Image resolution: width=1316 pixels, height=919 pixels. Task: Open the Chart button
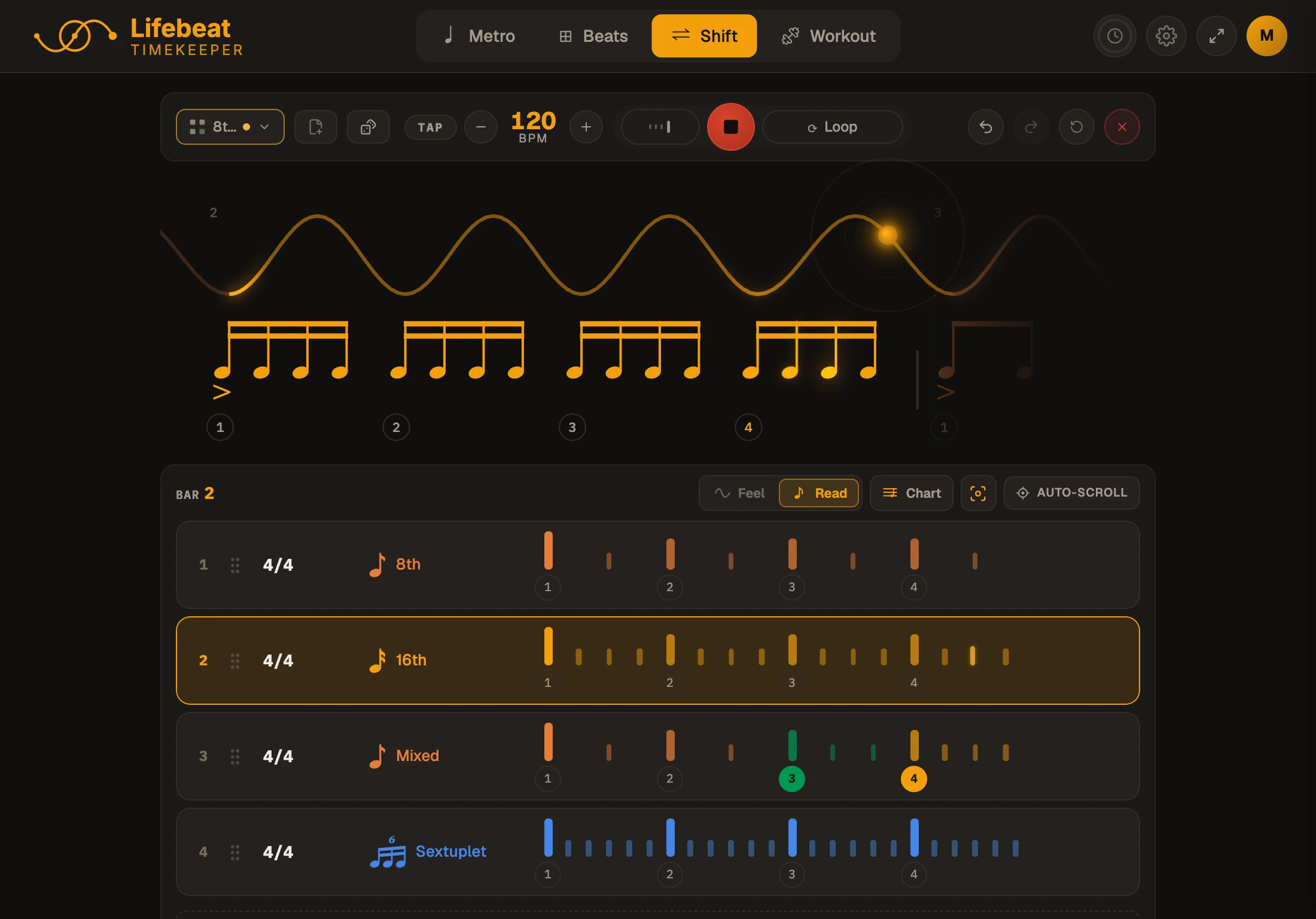click(x=912, y=493)
